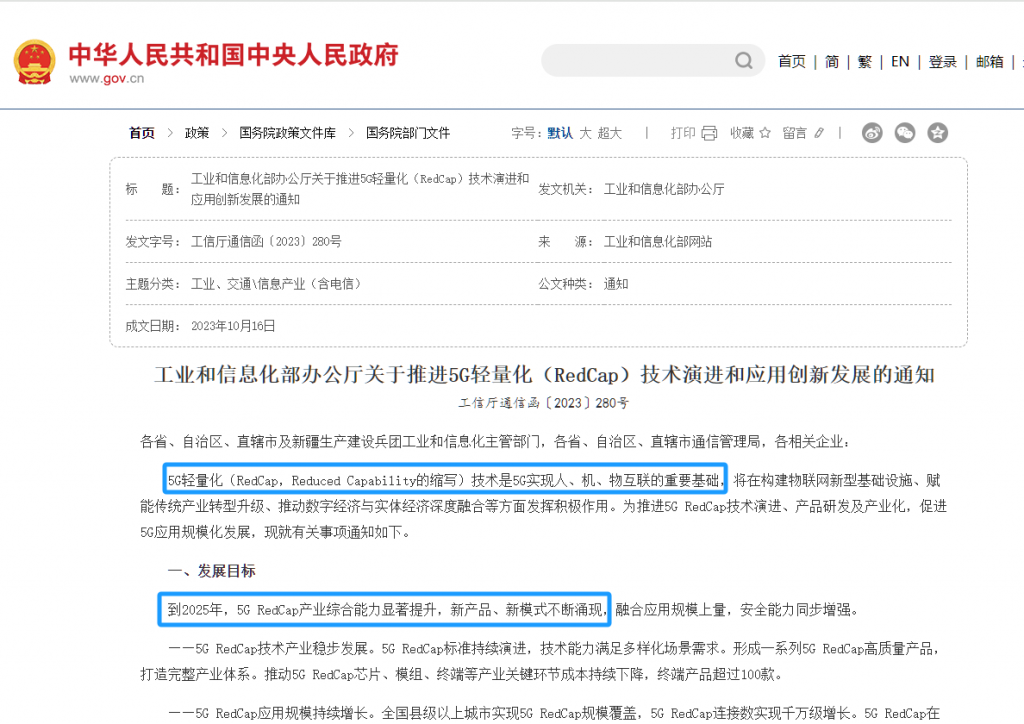Click the search magnifier icon
Image resolution: width=1024 pixels, height=724 pixels.
743,61
